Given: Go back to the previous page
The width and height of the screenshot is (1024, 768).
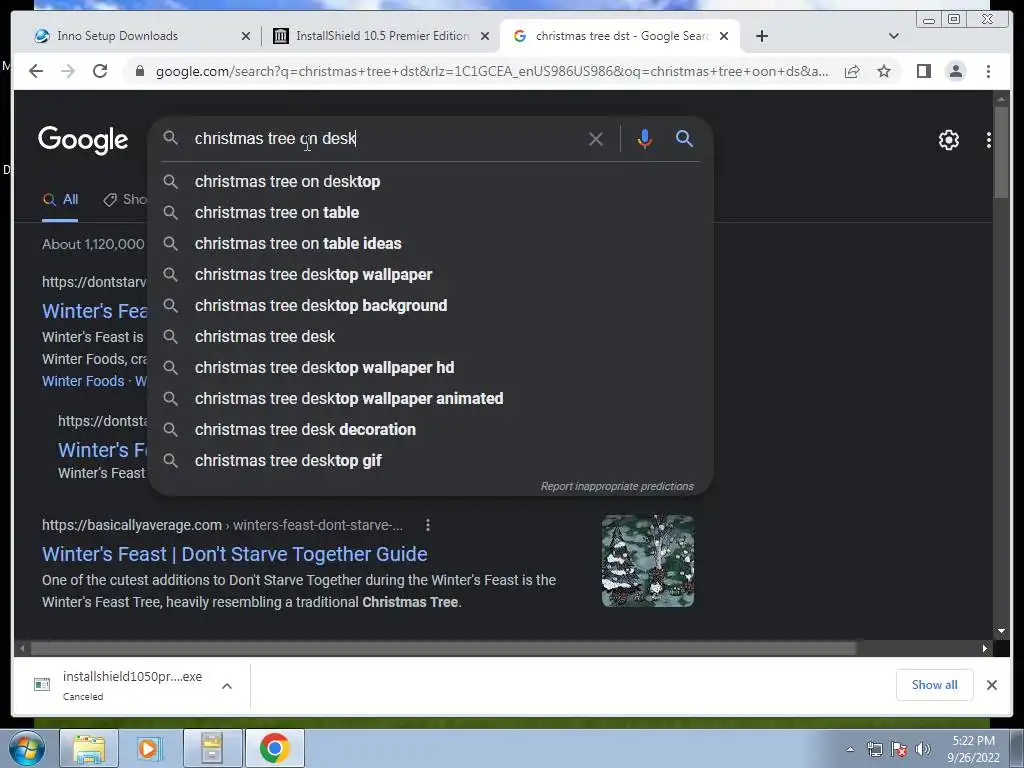Looking at the screenshot, I should [x=36, y=71].
